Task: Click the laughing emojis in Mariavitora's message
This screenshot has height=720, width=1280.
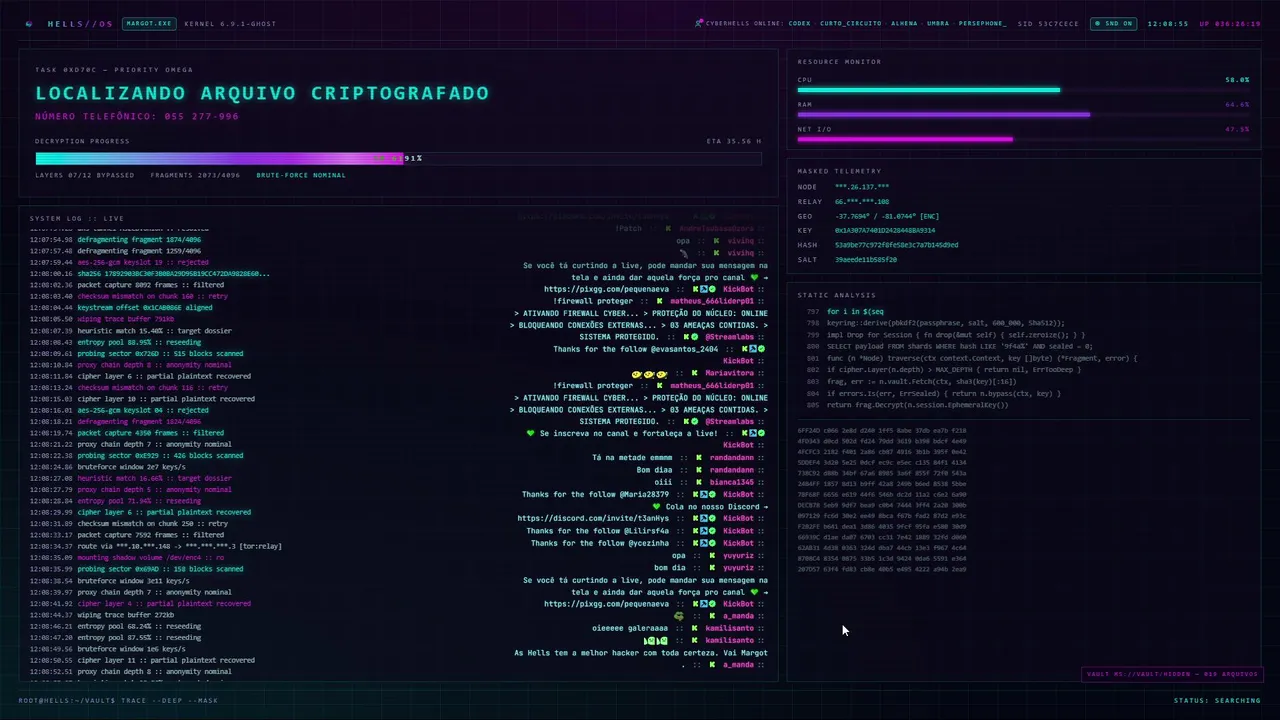Action: coord(649,373)
